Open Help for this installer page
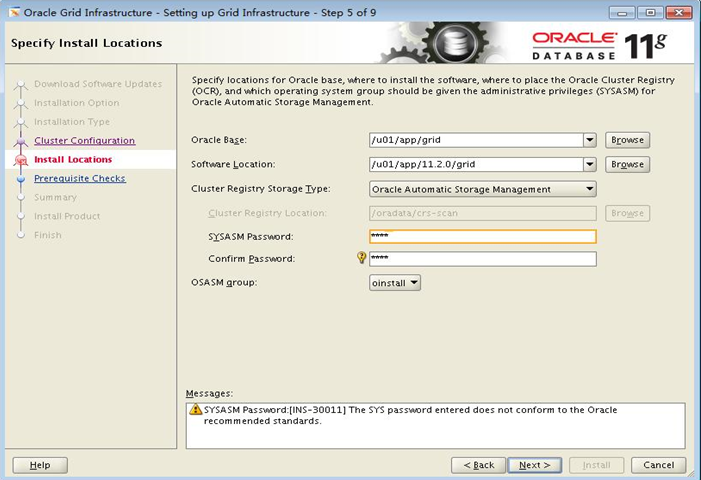Screen dimensions: 701x480 tap(40, 465)
